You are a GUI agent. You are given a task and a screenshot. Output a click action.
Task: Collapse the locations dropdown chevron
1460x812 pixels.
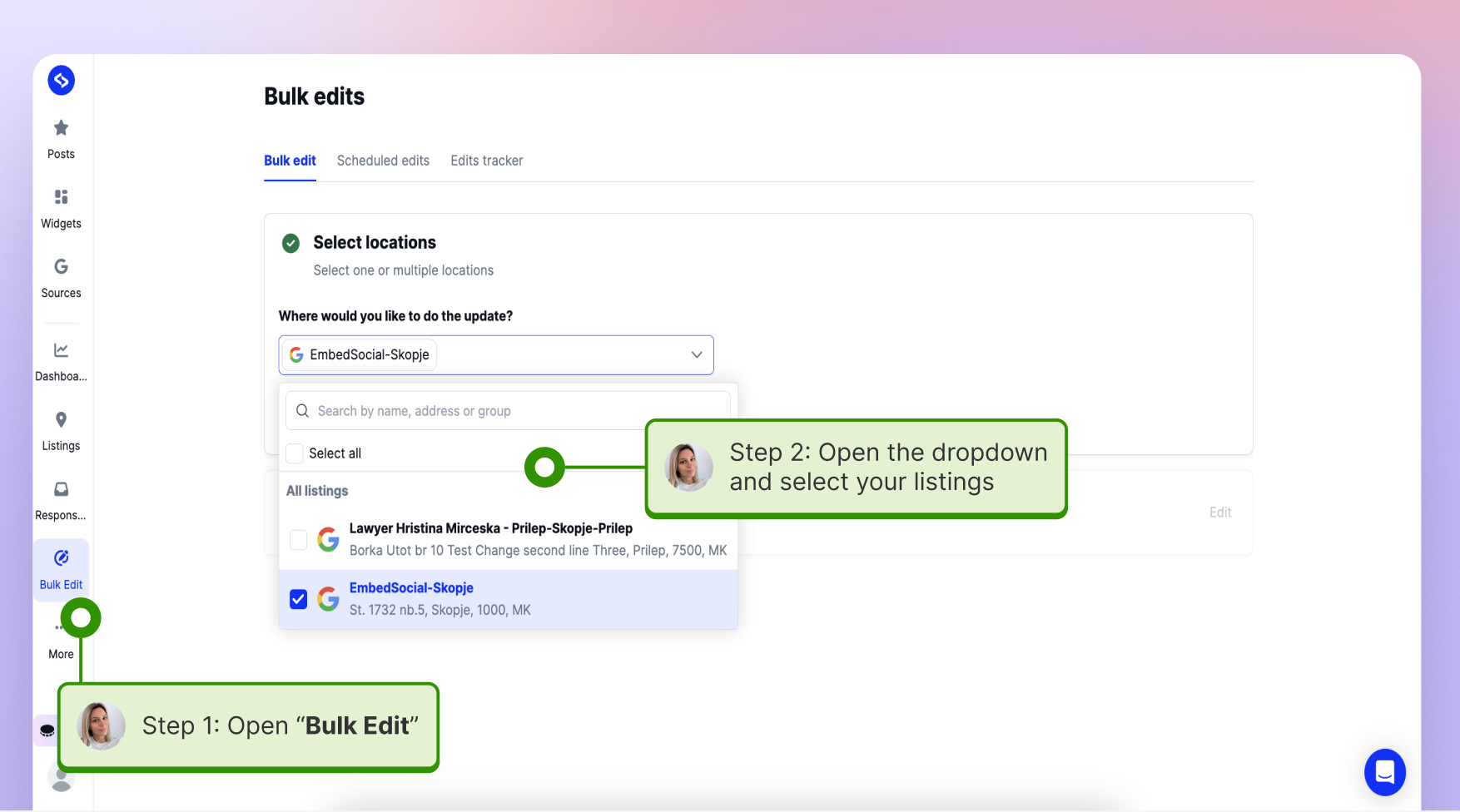(697, 355)
